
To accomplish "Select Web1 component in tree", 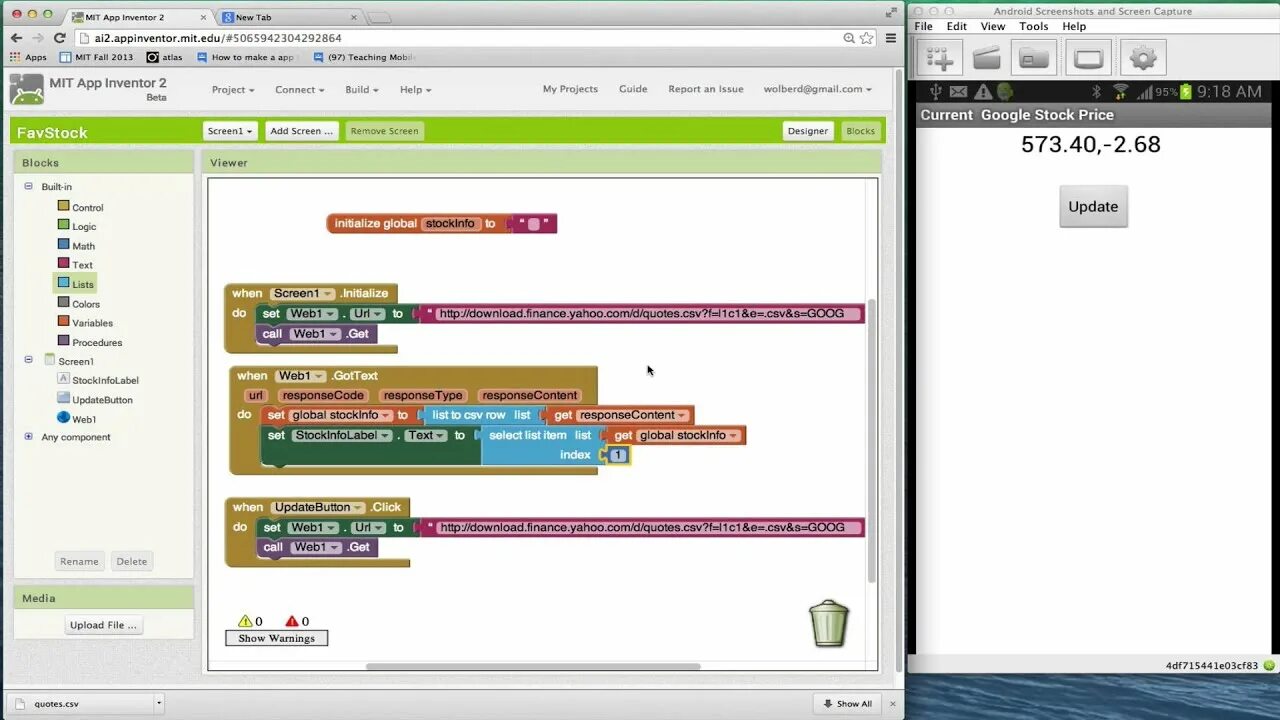I will [x=77, y=419].
